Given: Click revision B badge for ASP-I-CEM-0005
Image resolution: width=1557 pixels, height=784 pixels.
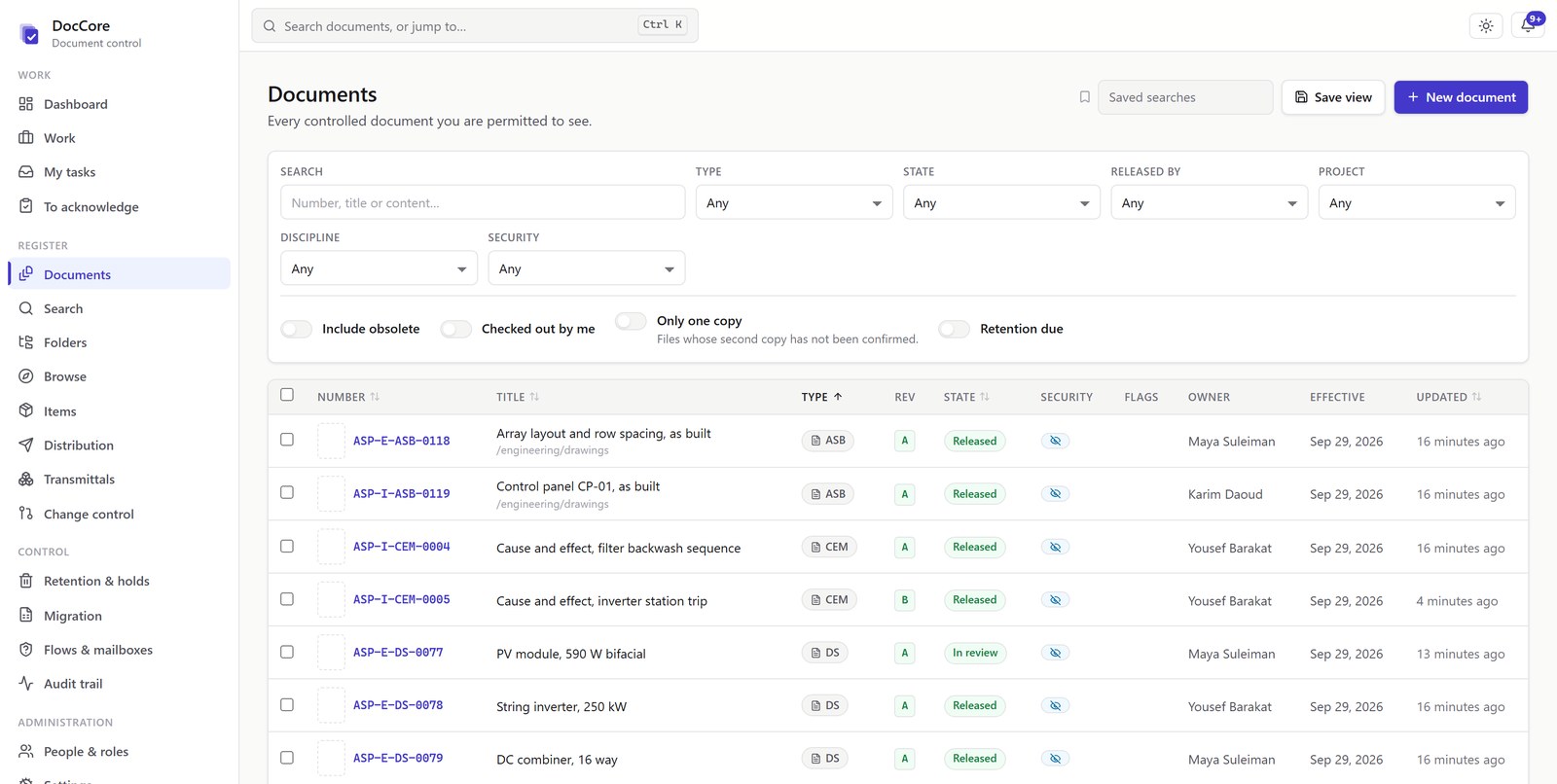Looking at the screenshot, I should (904, 600).
